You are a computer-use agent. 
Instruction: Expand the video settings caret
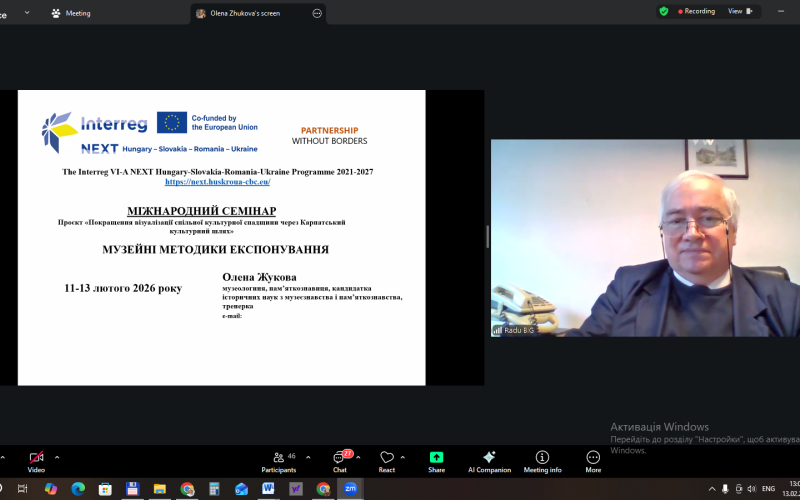coord(57,456)
